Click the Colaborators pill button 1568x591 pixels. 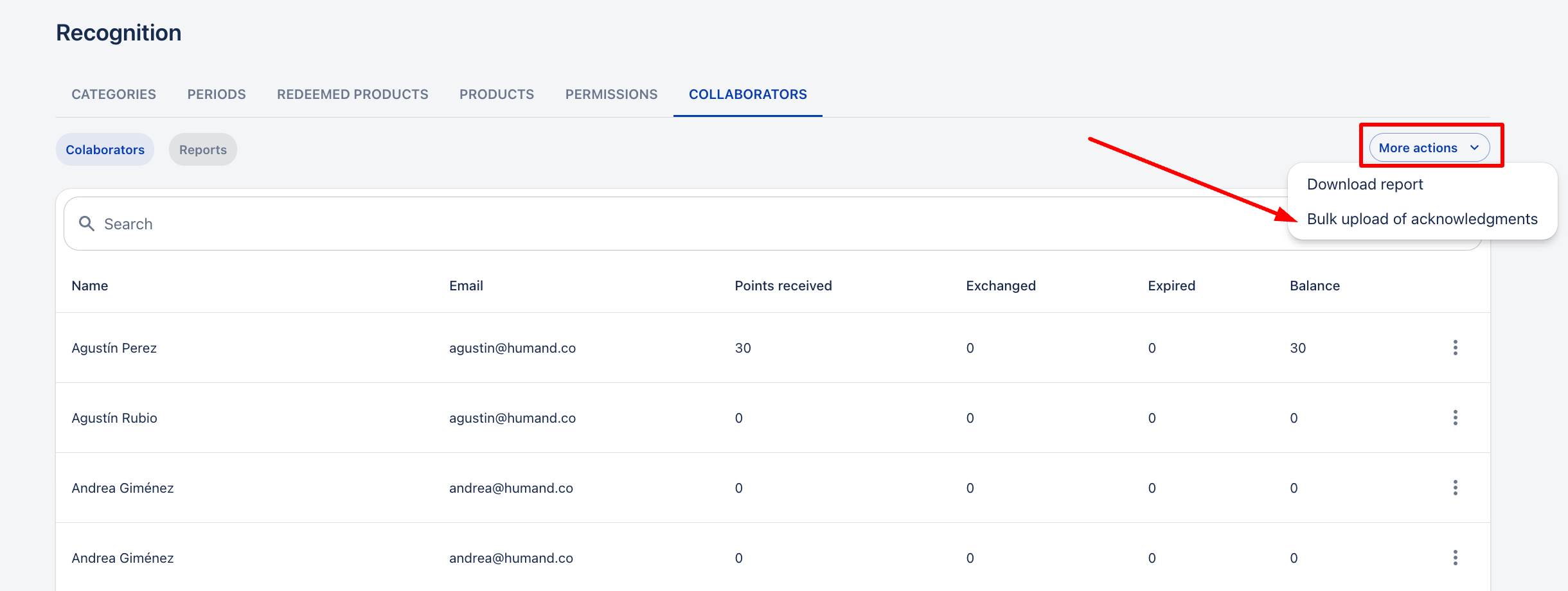pyautogui.click(x=105, y=150)
